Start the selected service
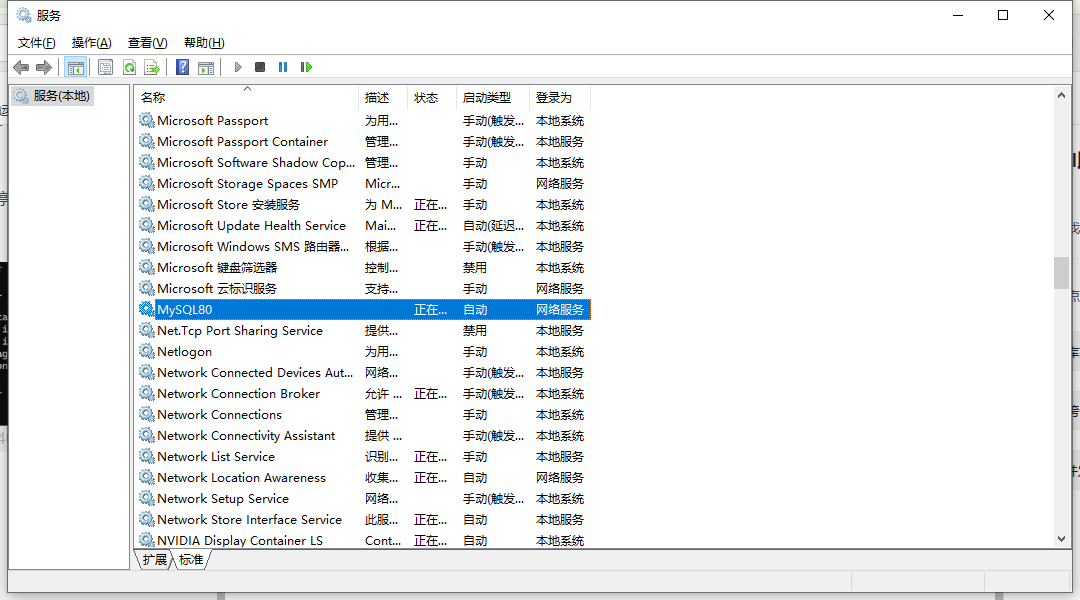1080x600 pixels. pyautogui.click(x=238, y=67)
